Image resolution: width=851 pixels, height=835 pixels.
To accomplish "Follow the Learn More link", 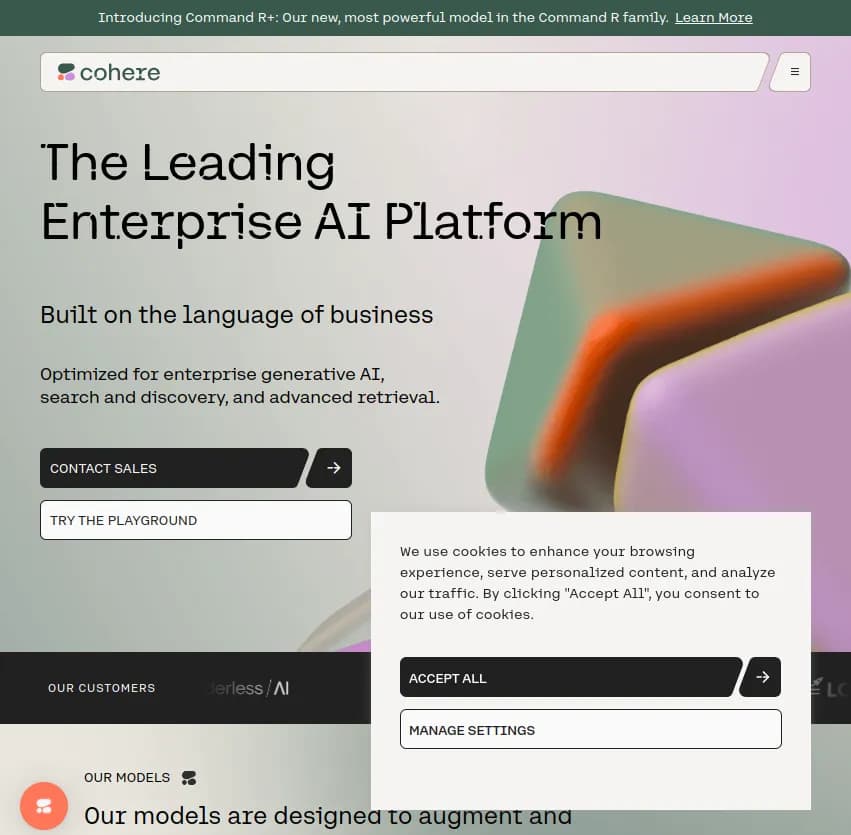I will pos(713,17).
